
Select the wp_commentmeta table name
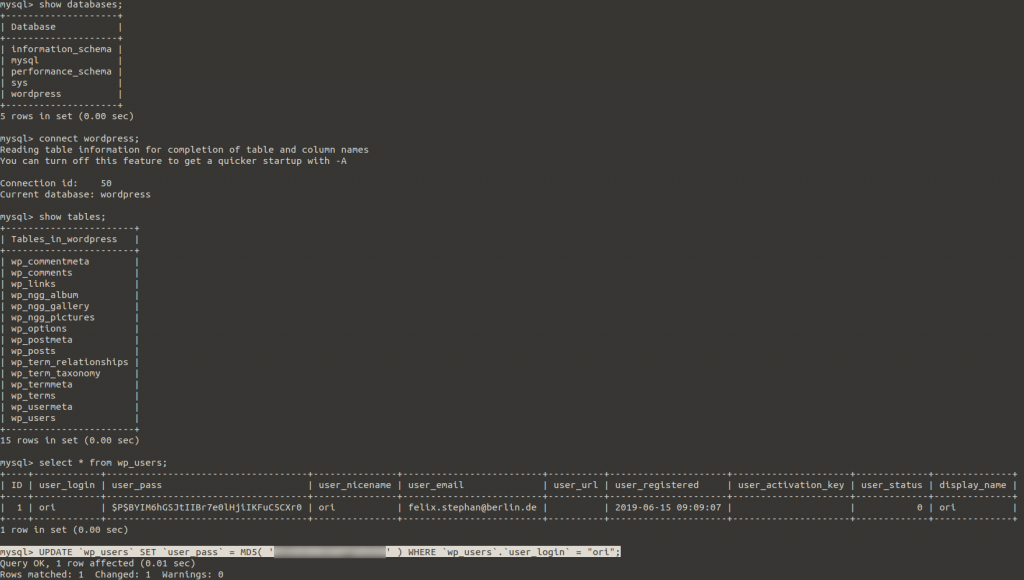pyautogui.click(x=50, y=262)
